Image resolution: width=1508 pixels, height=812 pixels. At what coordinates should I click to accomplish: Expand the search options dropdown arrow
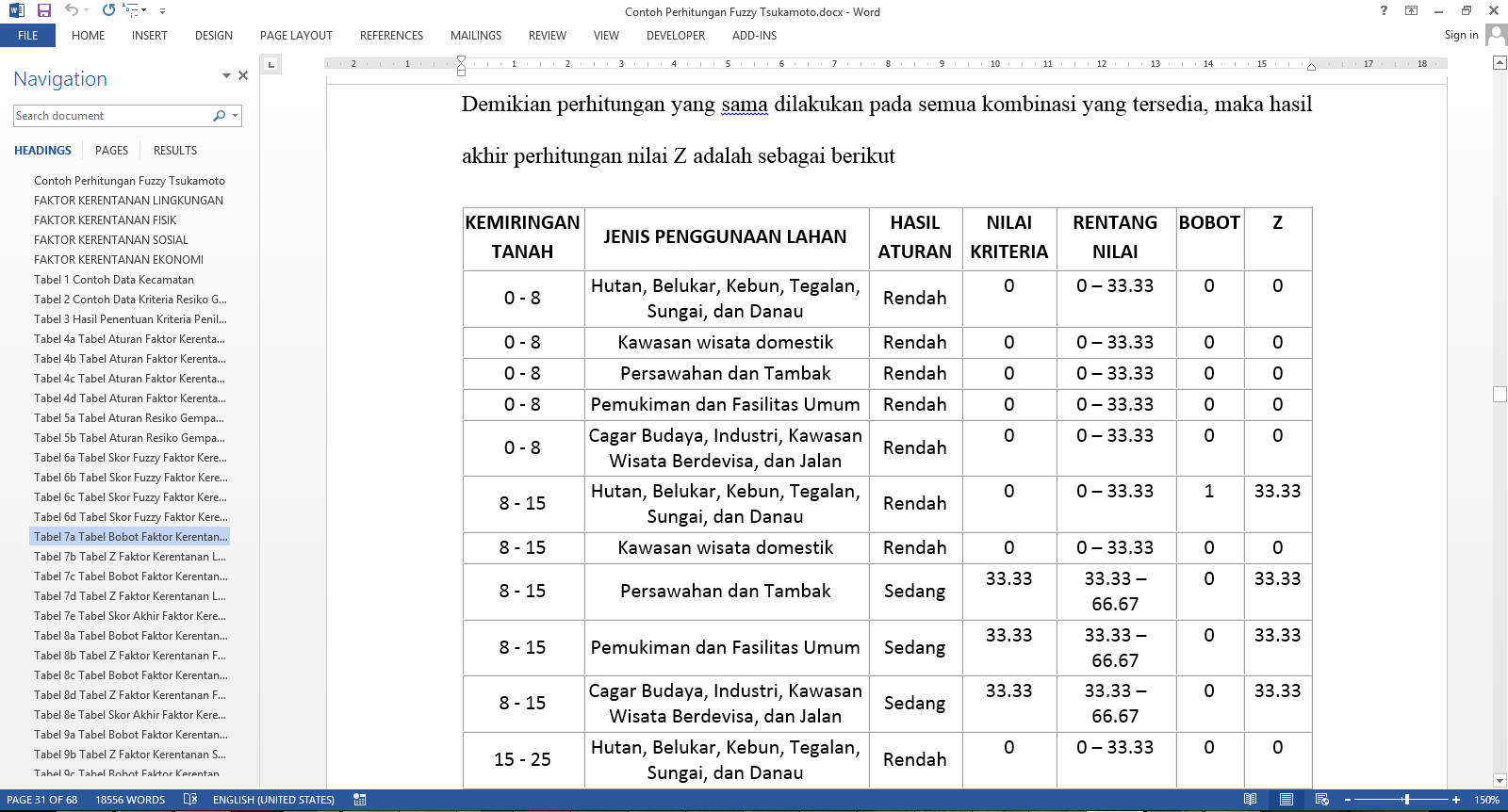(235, 116)
